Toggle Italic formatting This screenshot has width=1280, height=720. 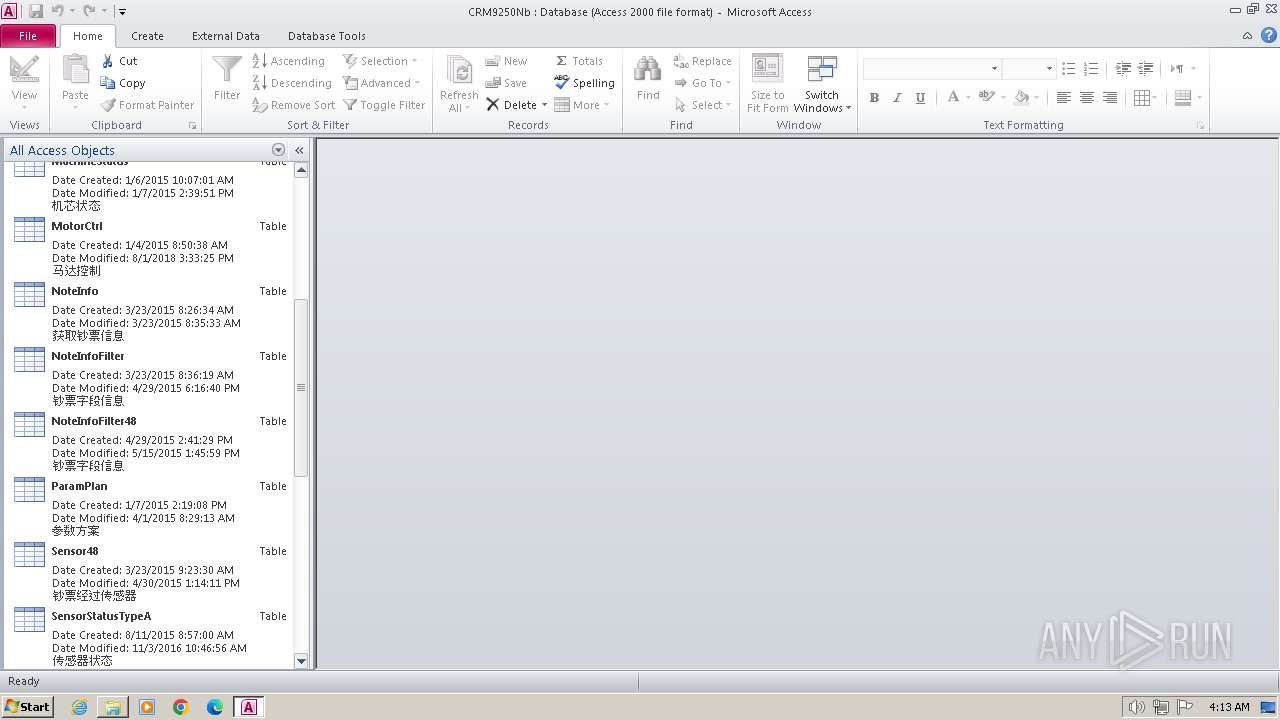coord(897,97)
